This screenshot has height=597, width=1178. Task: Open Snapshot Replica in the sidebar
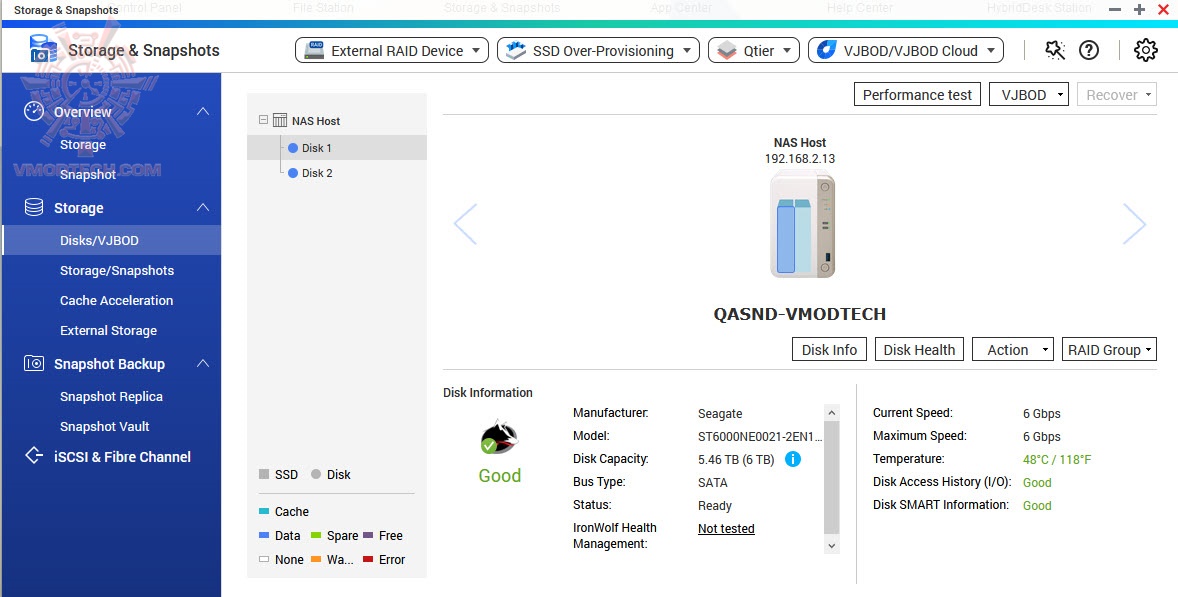111,396
